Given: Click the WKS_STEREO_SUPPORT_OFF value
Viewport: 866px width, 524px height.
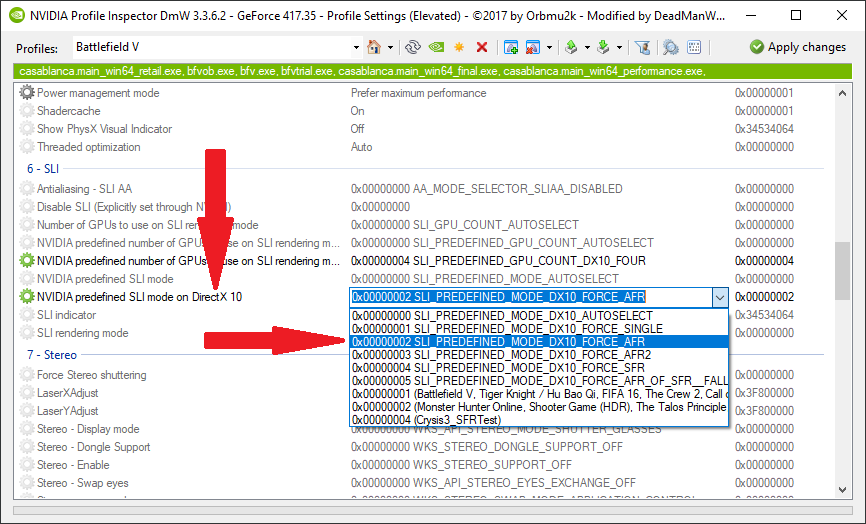Looking at the screenshot, I should 461,465.
